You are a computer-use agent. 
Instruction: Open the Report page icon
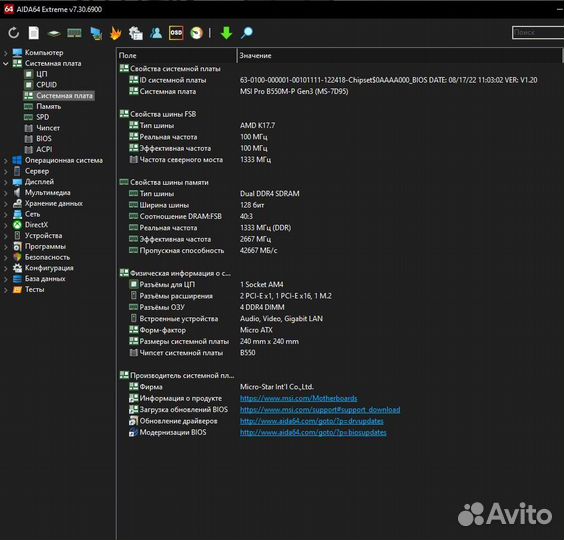[34, 33]
